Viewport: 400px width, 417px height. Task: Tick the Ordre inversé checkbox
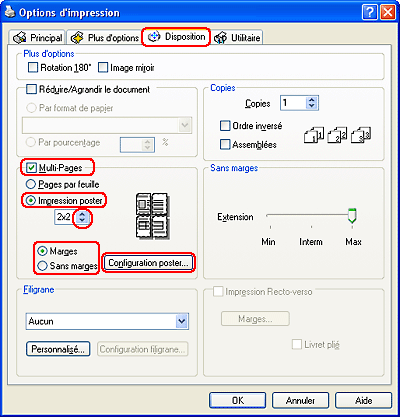225,126
